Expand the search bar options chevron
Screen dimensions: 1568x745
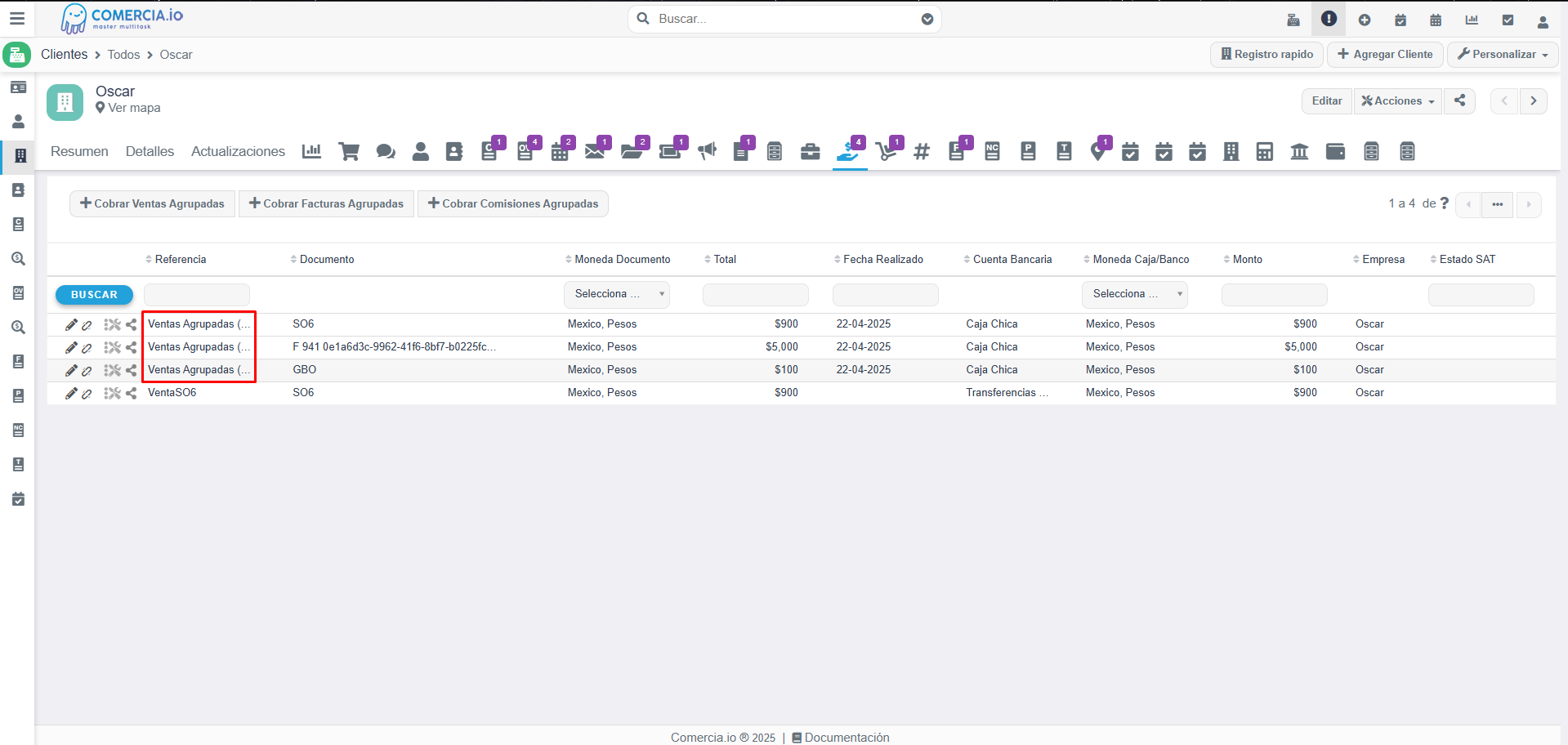pos(927,19)
